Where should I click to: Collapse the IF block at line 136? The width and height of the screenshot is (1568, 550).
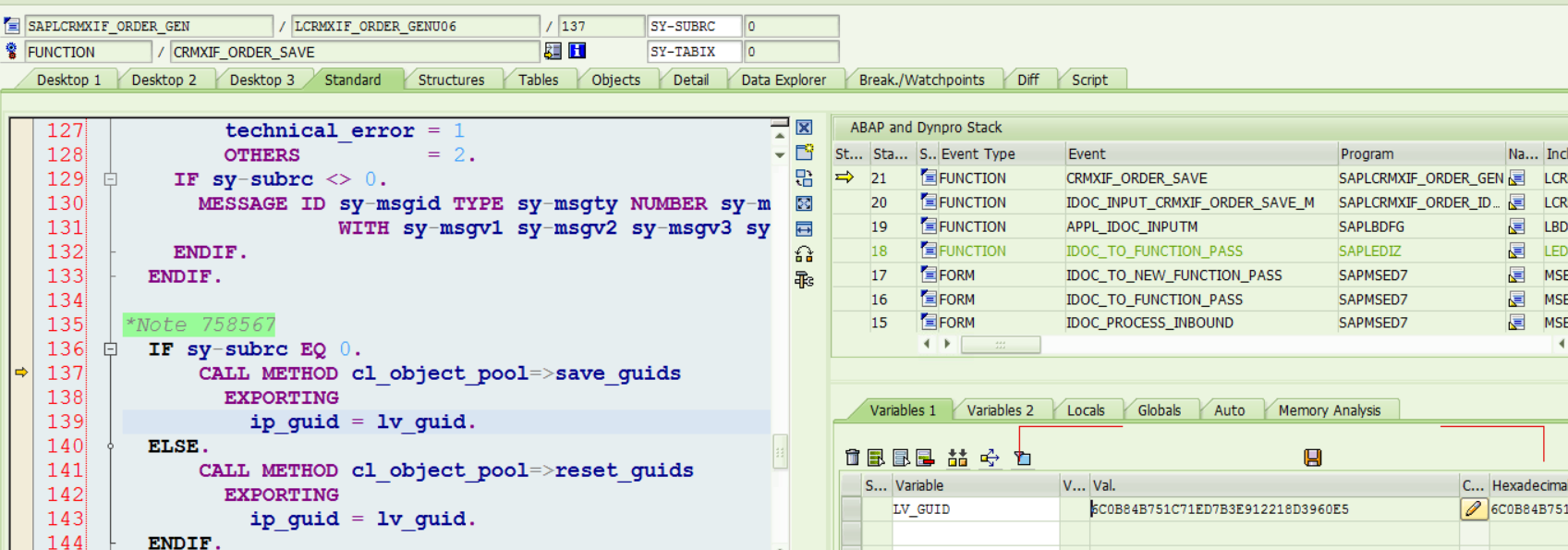pos(111,349)
